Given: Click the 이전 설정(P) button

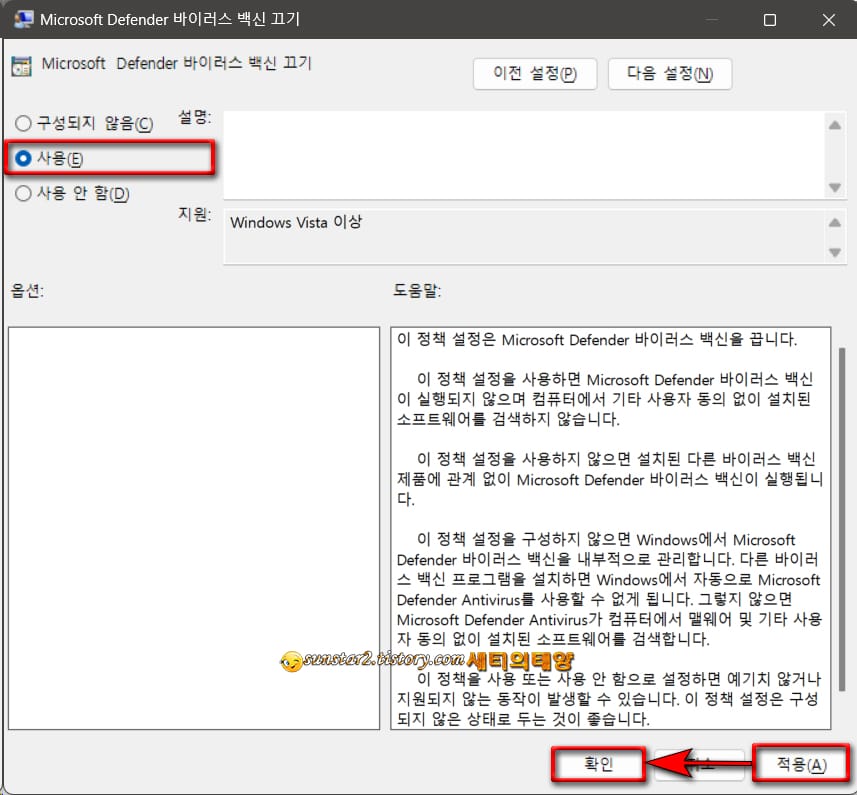Looking at the screenshot, I should click(534, 73).
